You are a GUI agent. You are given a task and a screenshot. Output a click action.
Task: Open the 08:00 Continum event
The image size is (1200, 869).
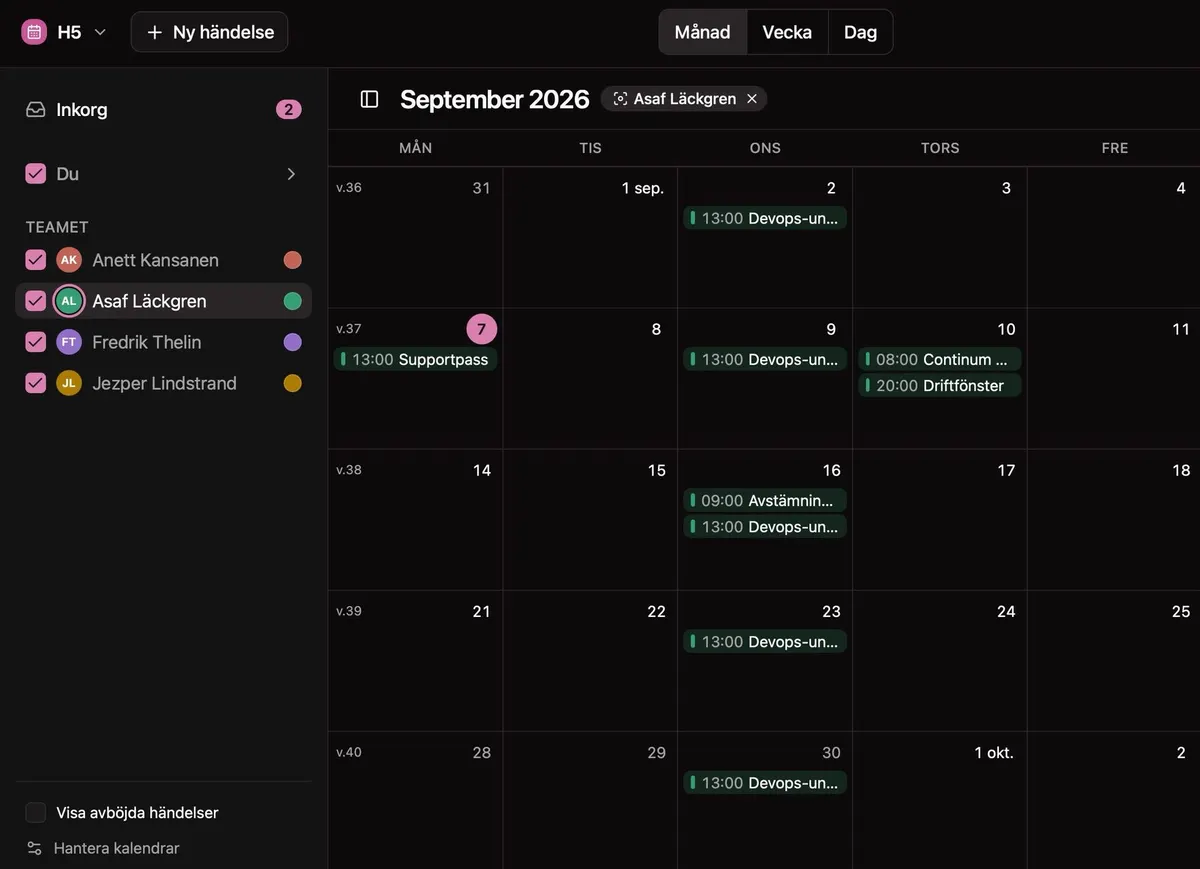(x=940, y=359)
